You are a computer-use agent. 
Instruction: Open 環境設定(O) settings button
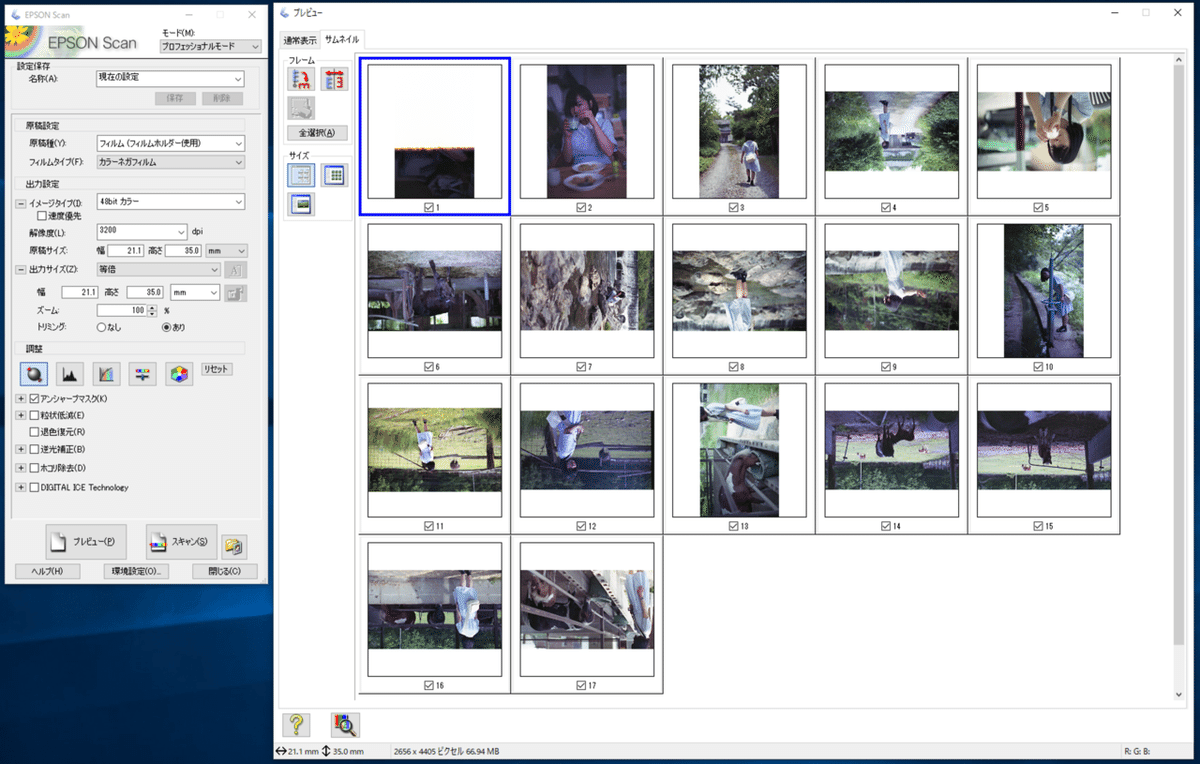click(x=136, y=571)
